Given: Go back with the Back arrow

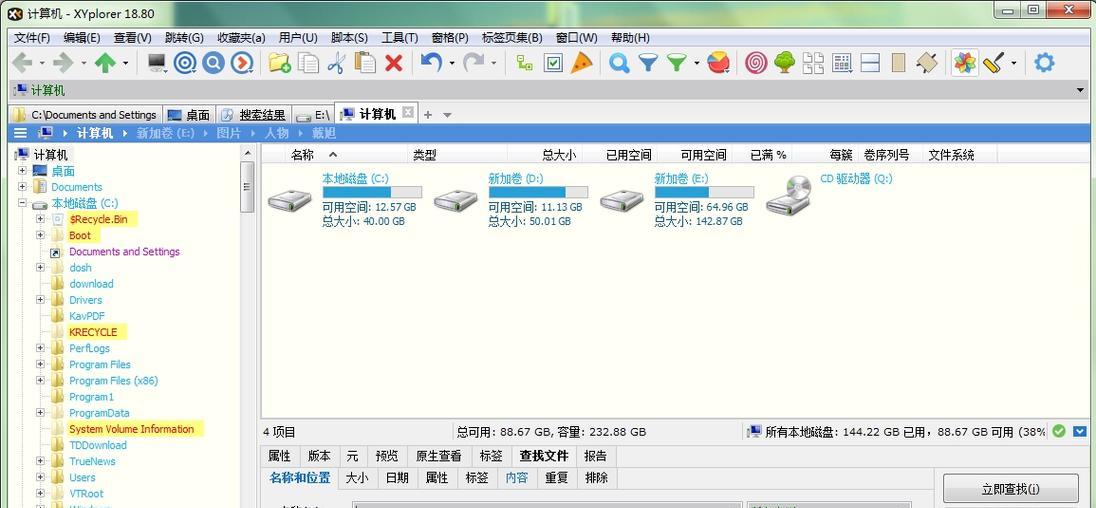Looking at the screenshot, I should tap(22, 63).
